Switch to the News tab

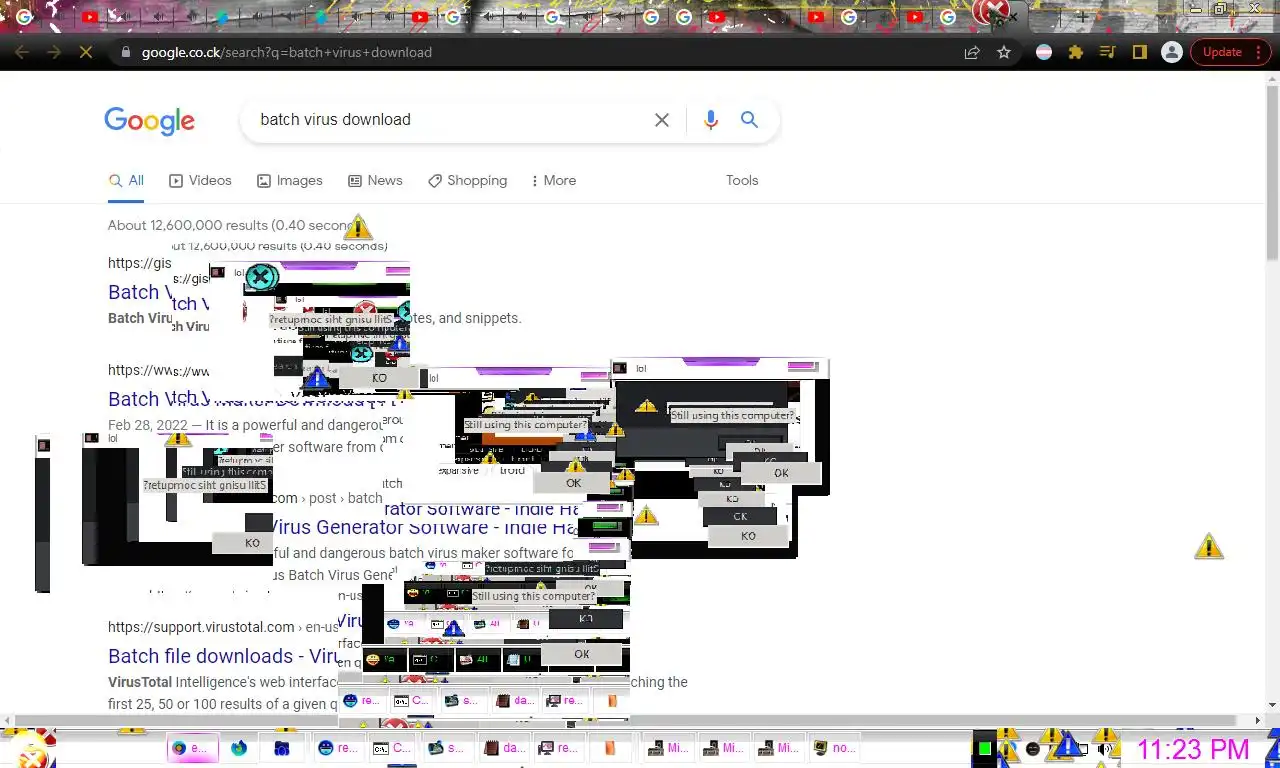[x=375, y=180]
